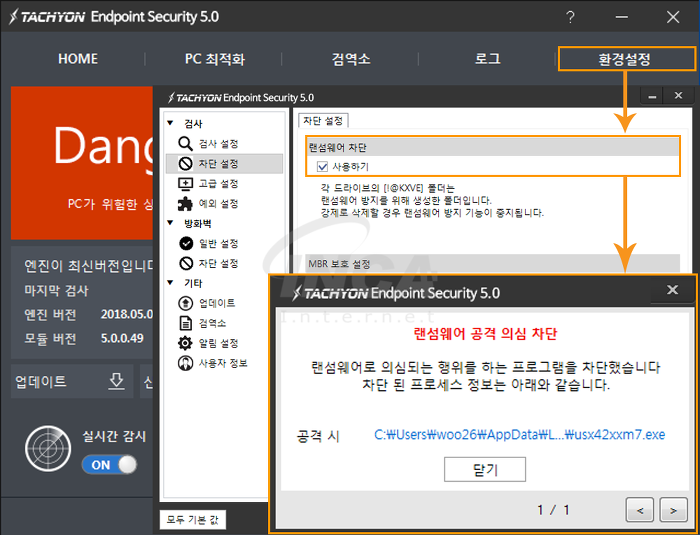Image resolution: width=700 pixels, height=535 pixels.
Task: Toggle the 실시간 감시 ON switch
Action: click(x=109, y=465)
